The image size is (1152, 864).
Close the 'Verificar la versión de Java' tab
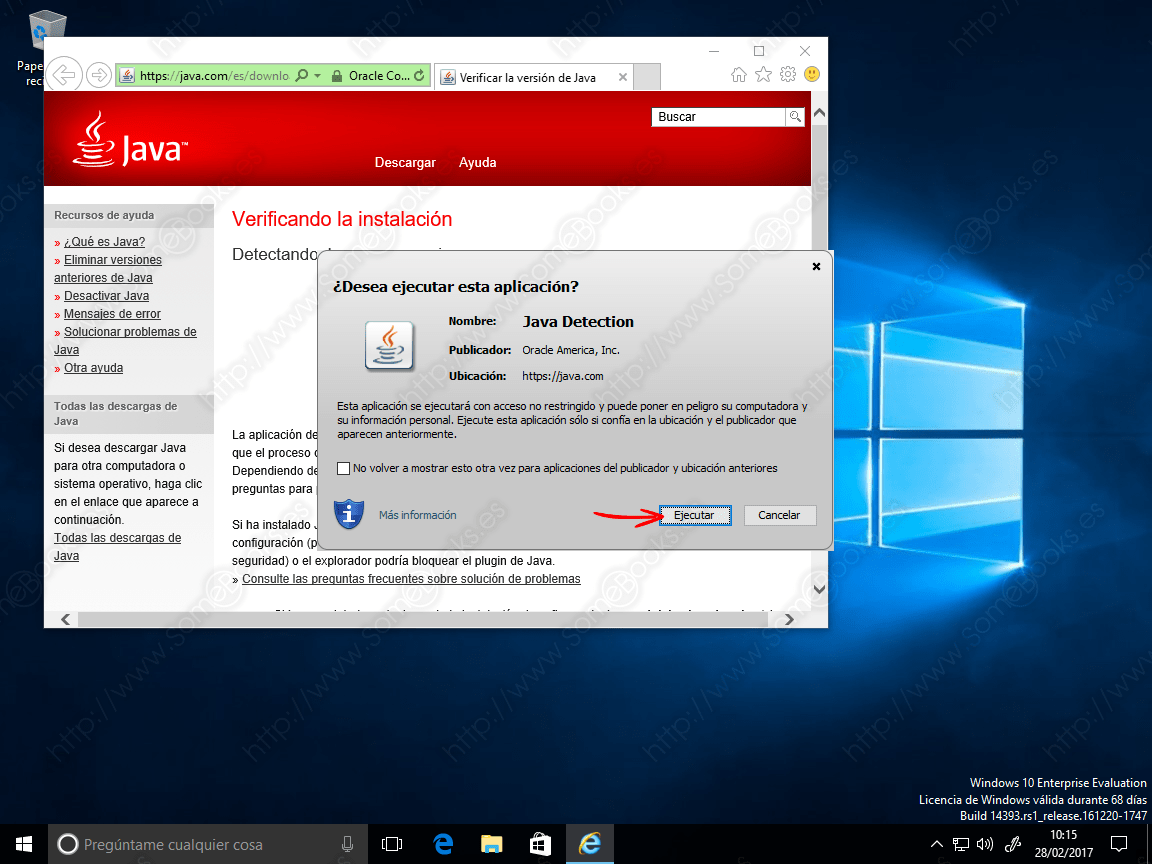click(x=622, y=77)
